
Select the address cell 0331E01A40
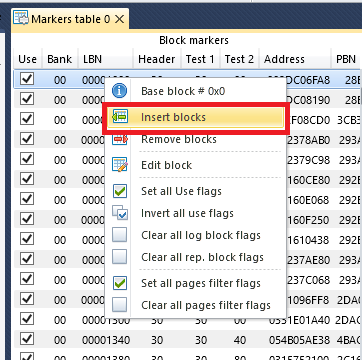[299, 320]
